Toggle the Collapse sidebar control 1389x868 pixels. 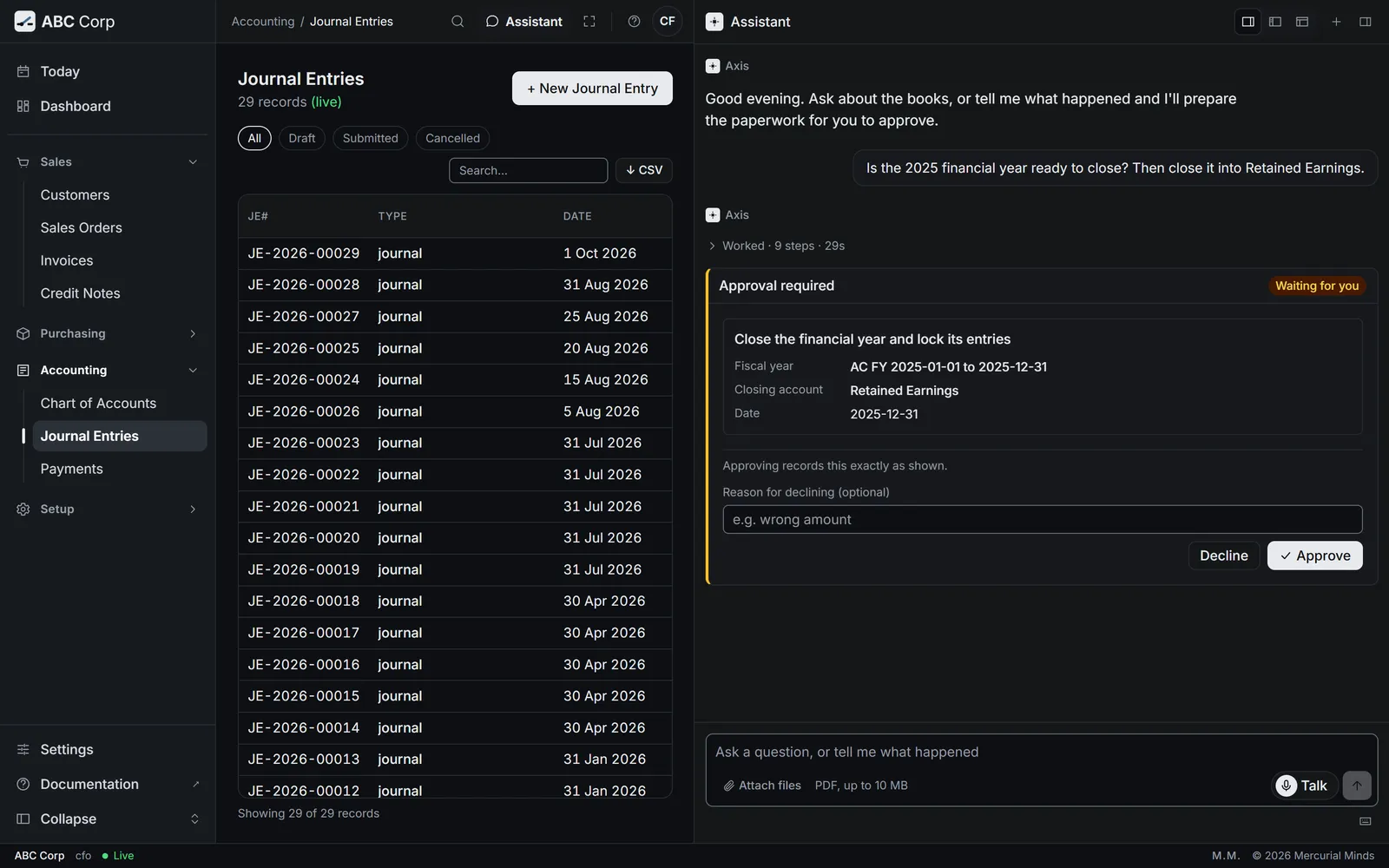click(108, 819)
